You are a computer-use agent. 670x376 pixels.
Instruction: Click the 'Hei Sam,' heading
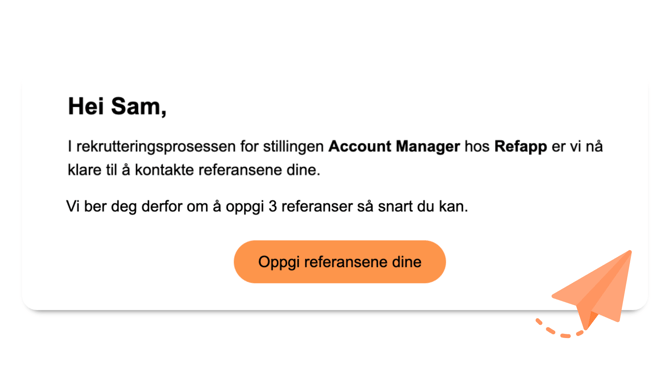click(117, 106)
